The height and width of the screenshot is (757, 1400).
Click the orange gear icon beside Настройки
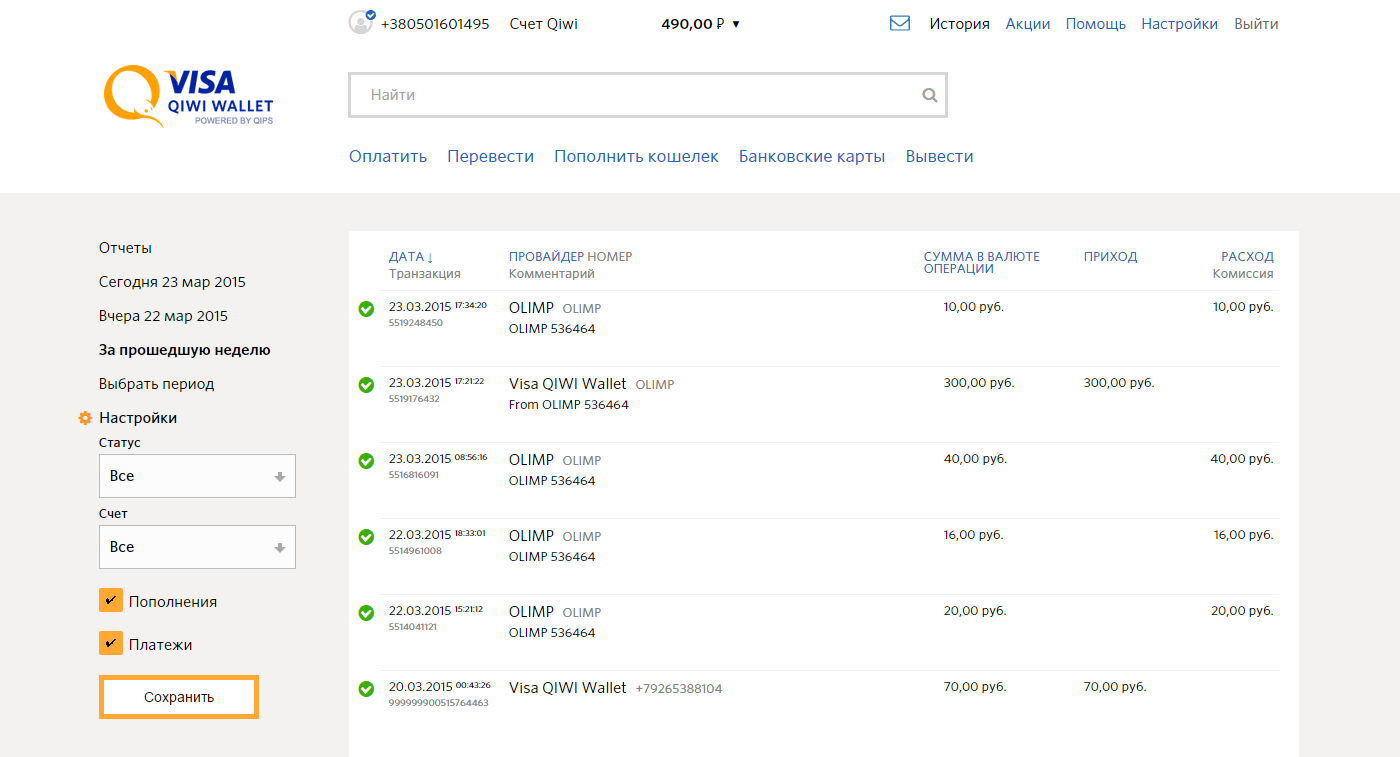pos(85,418)
